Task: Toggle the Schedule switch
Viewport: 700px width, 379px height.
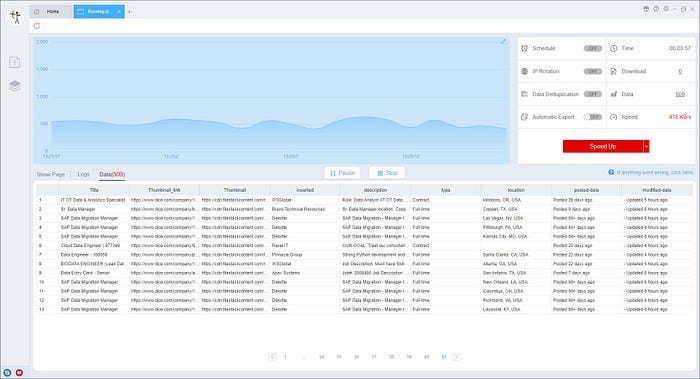Action: click(x=593, y=48)
